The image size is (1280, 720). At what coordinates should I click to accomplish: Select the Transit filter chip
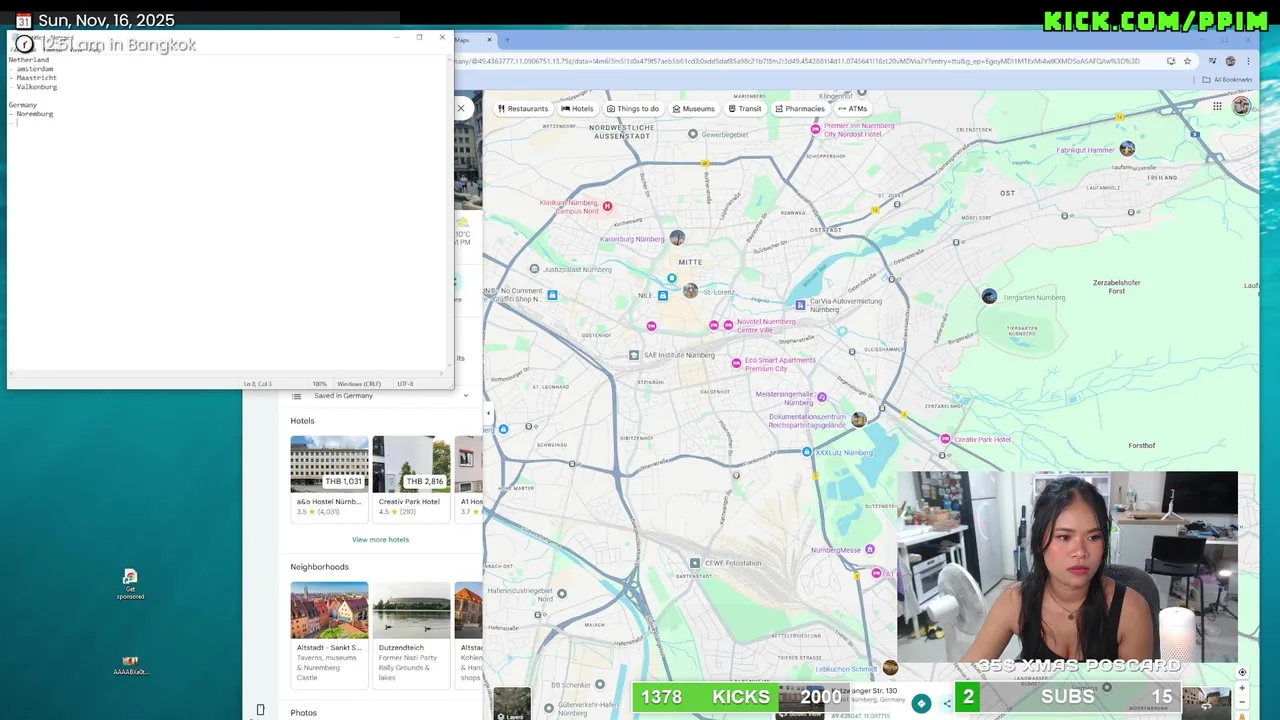[745, 108]
